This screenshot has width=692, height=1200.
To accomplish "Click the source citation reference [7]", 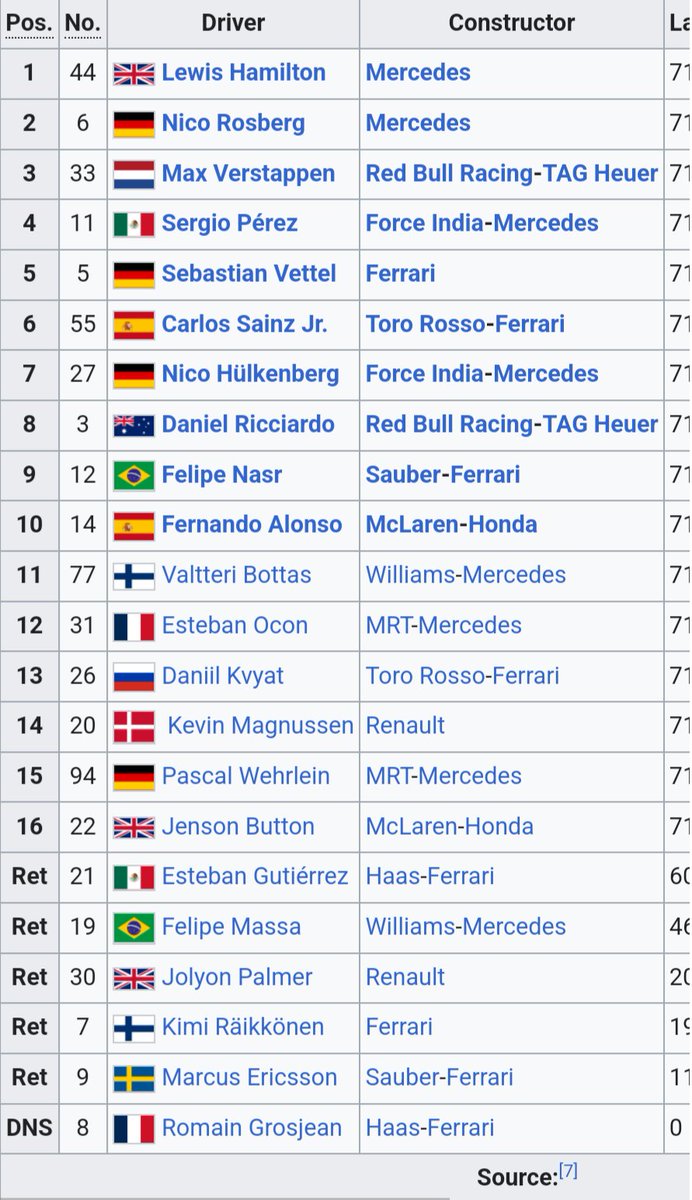I will (569, 1171).
